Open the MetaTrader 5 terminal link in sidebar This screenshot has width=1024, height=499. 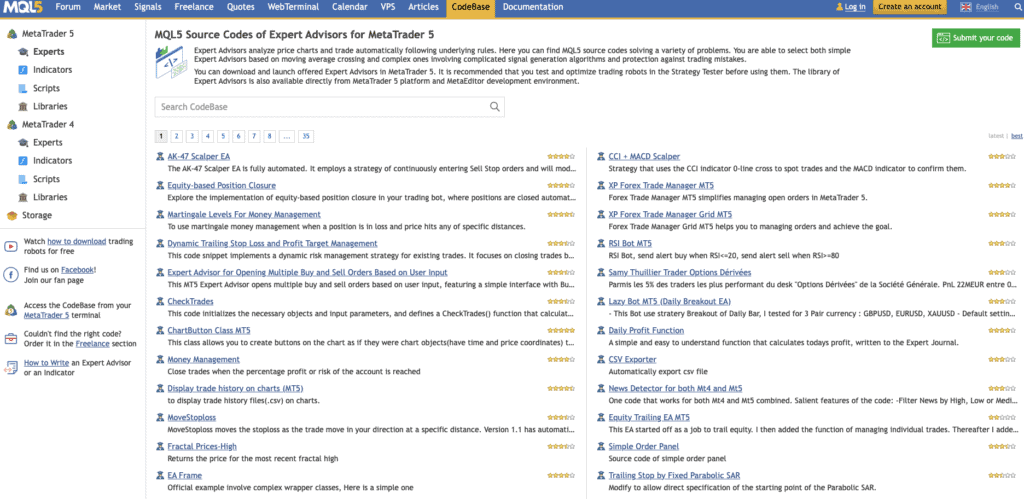tap(46, 315)
